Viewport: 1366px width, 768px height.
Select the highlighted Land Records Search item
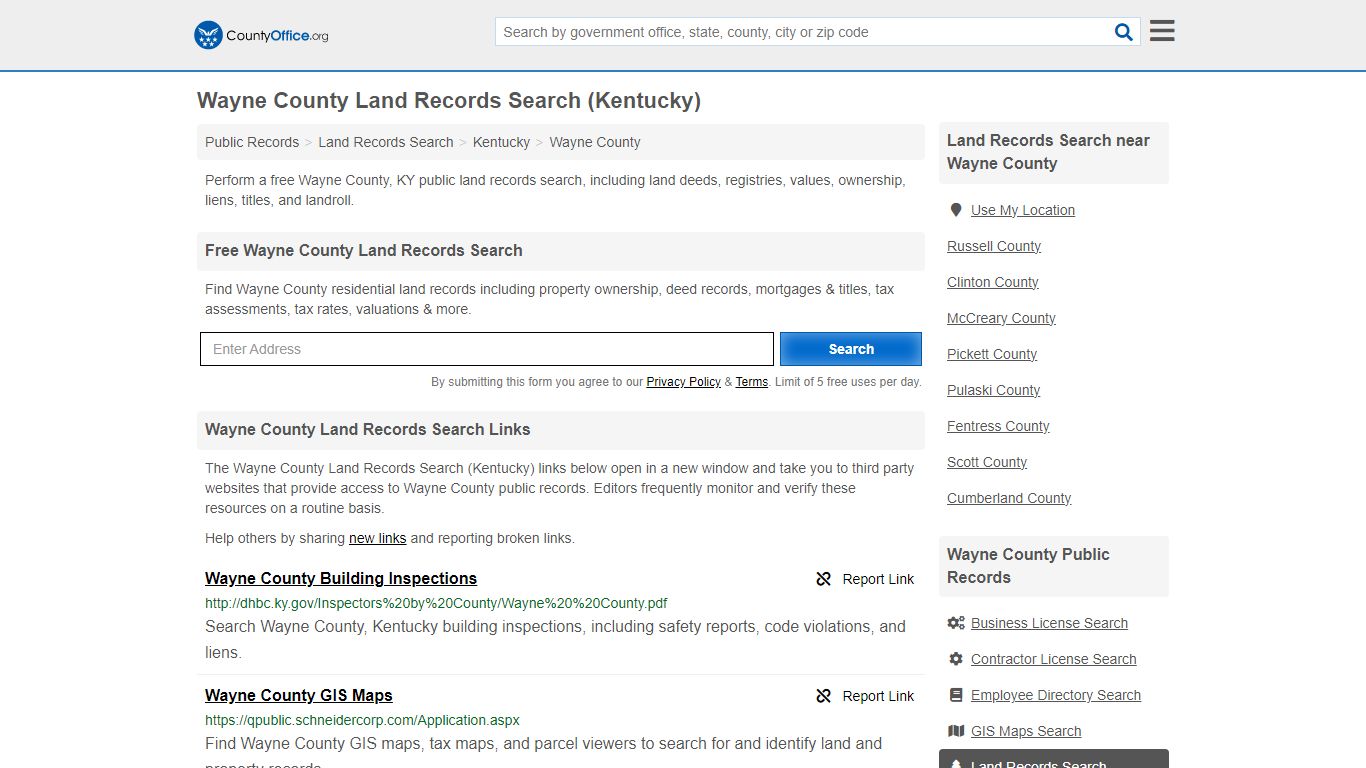pyautogui.click(x=1054, y=759)
